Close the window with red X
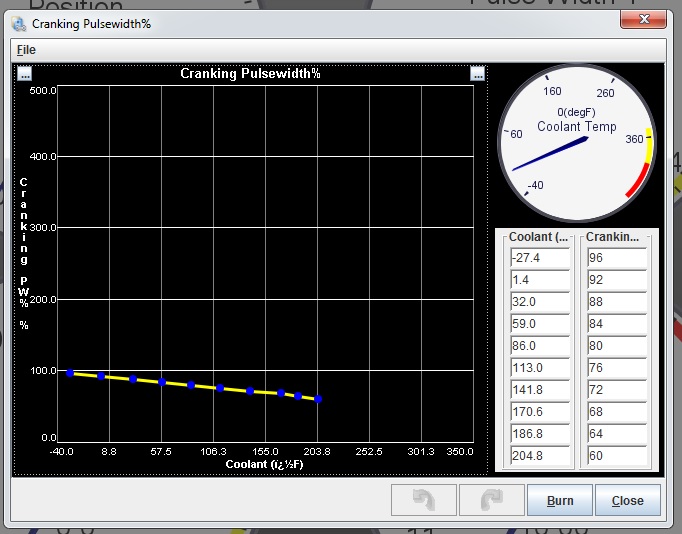Screen dimensions: 682x534 [x=643, y=19]
